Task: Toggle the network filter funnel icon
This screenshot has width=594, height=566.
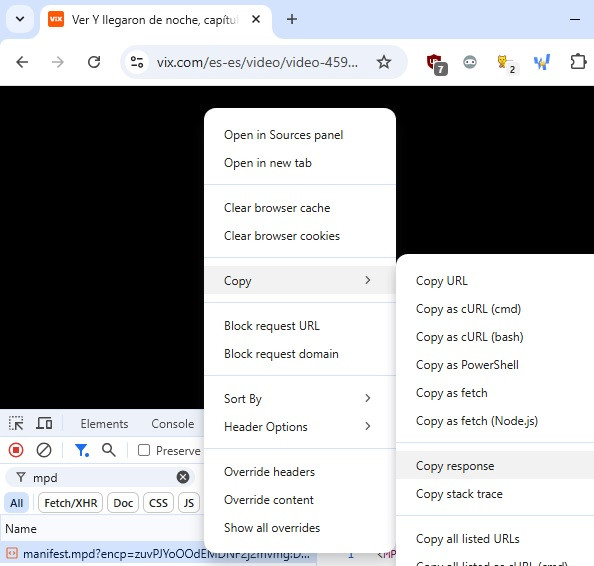Action: 81,450
